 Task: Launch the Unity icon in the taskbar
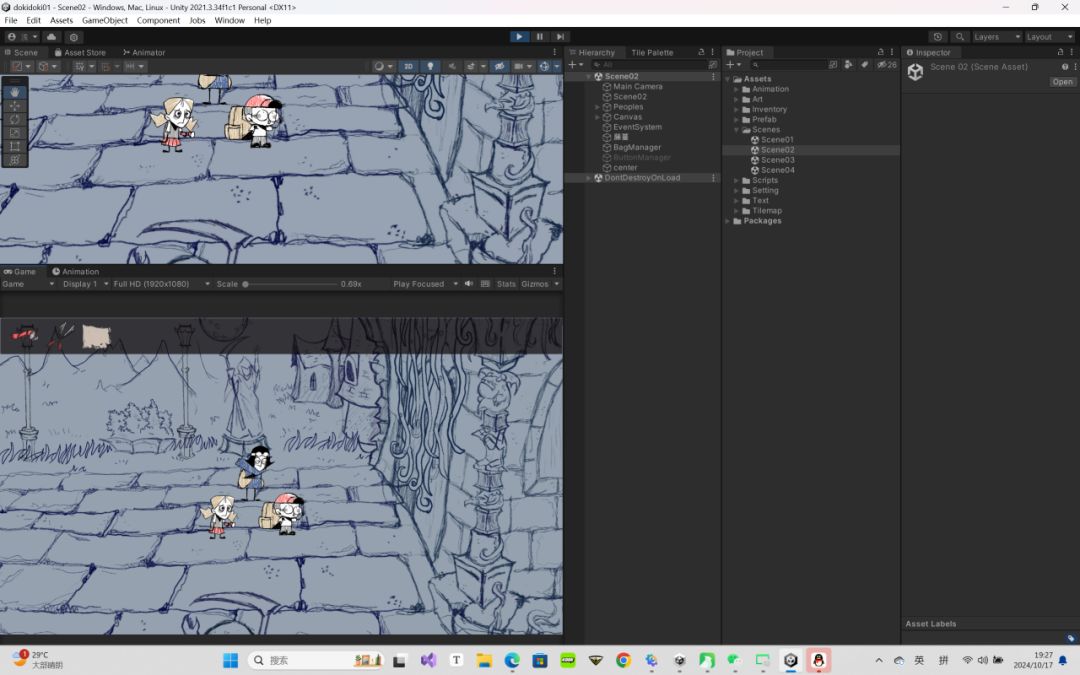pos(791,660)
